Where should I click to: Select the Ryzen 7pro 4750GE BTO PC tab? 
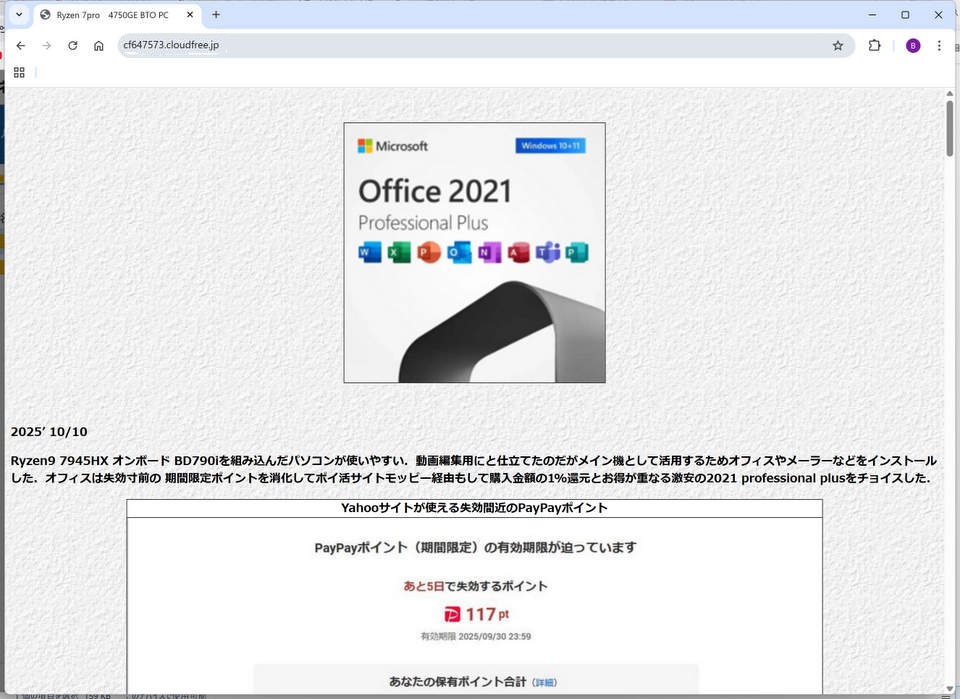click(111, 15)
